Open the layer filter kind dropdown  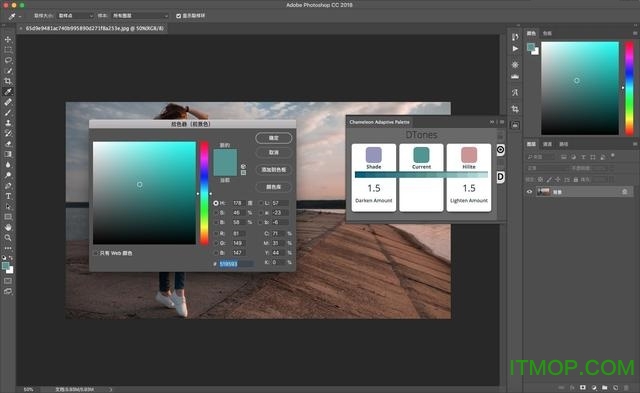[541, 157]
